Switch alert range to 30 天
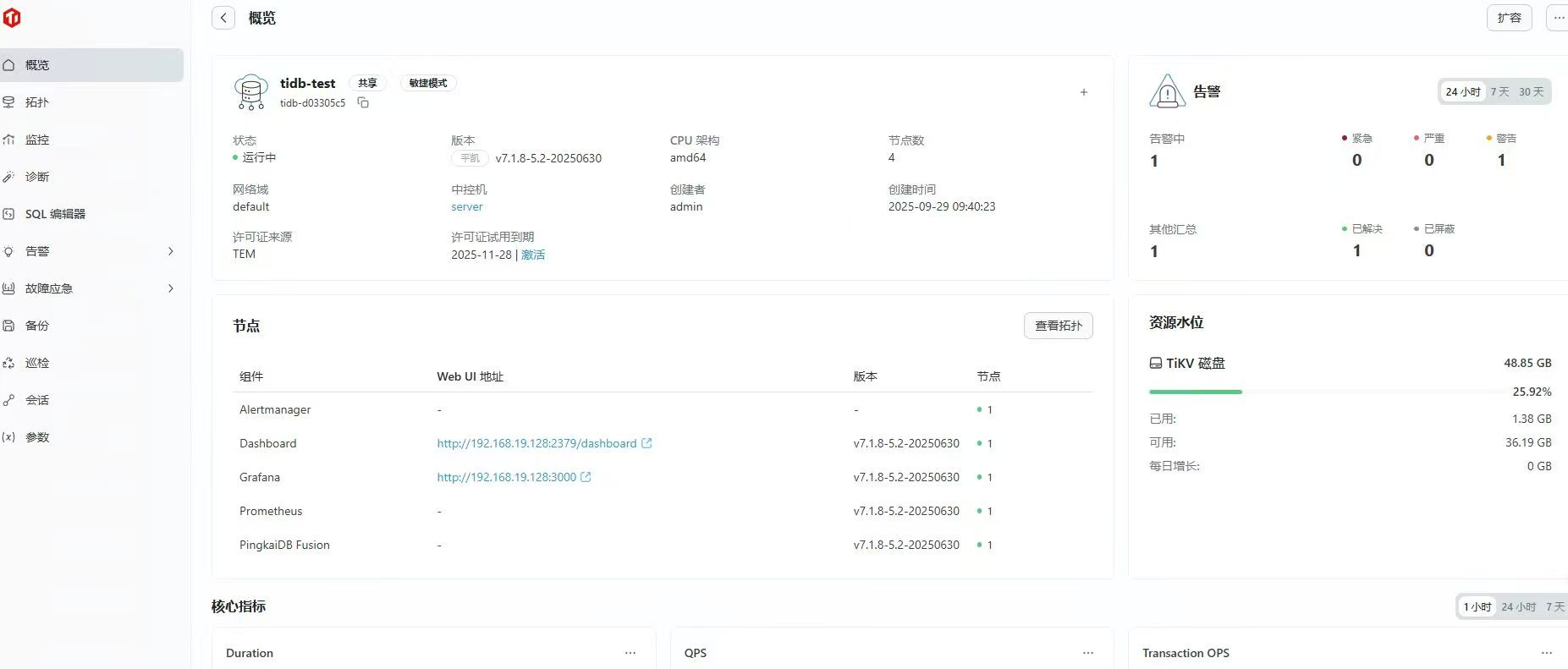The width and height of the screenshot is (1568, 669). [1531, 91]
